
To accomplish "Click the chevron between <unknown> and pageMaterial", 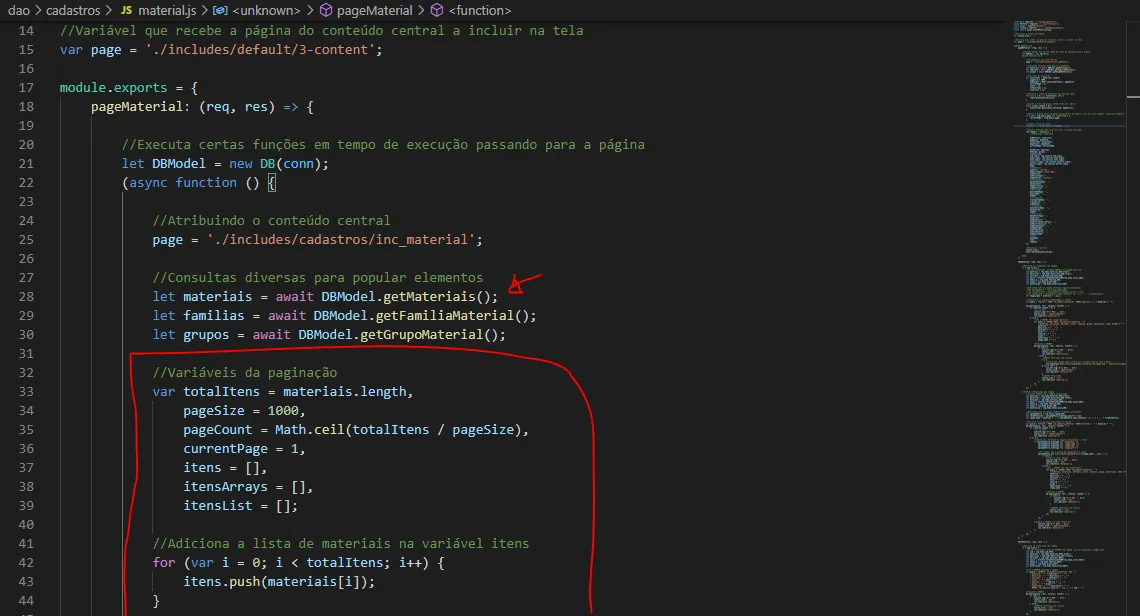I will coord(310,10).
